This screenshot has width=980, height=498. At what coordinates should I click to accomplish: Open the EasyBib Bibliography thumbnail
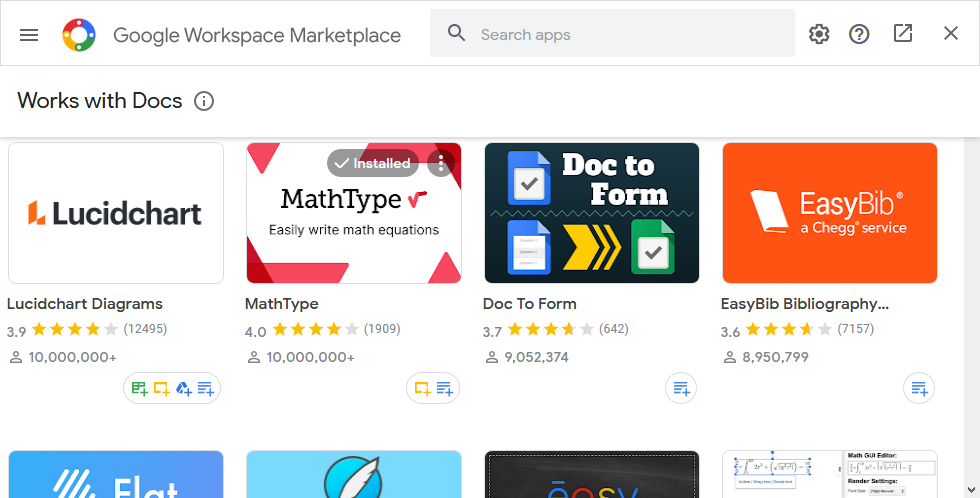pyautogui.click(x=829, y=213)
